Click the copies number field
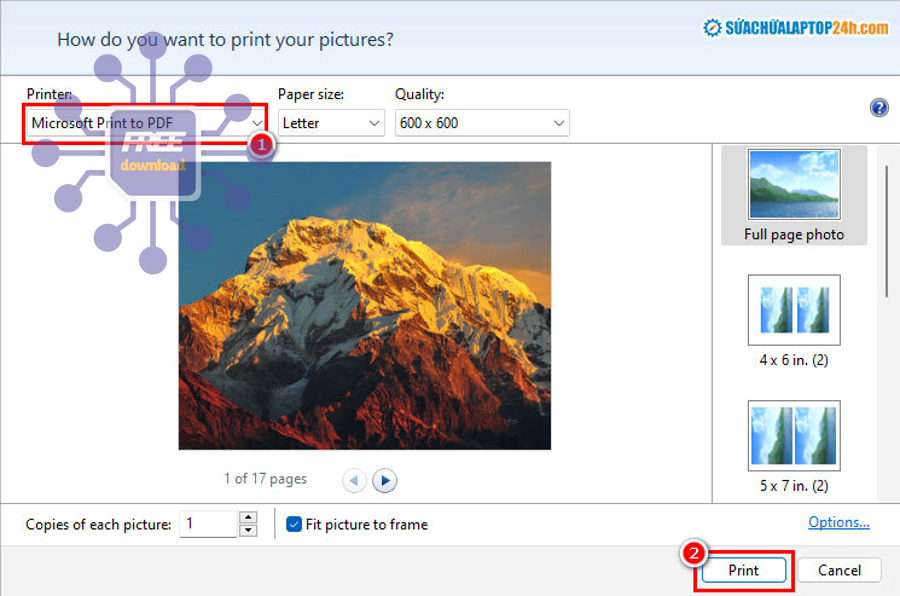900x596 pixels. [208, 524]
